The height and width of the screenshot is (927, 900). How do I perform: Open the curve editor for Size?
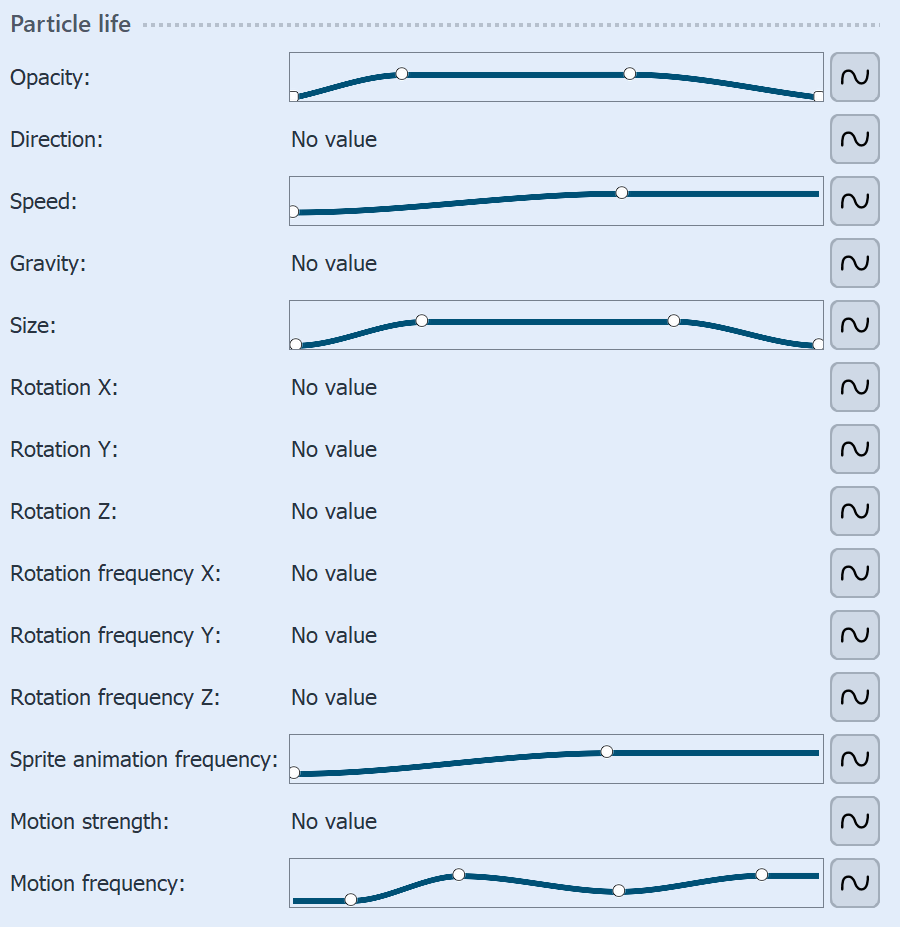click(854, 325)
